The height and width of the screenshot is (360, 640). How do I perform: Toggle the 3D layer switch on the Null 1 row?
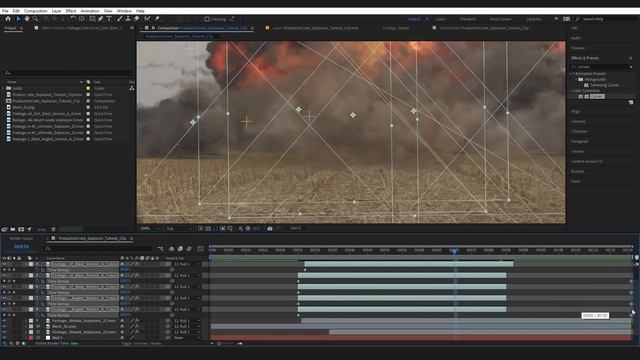pos(158,338)
